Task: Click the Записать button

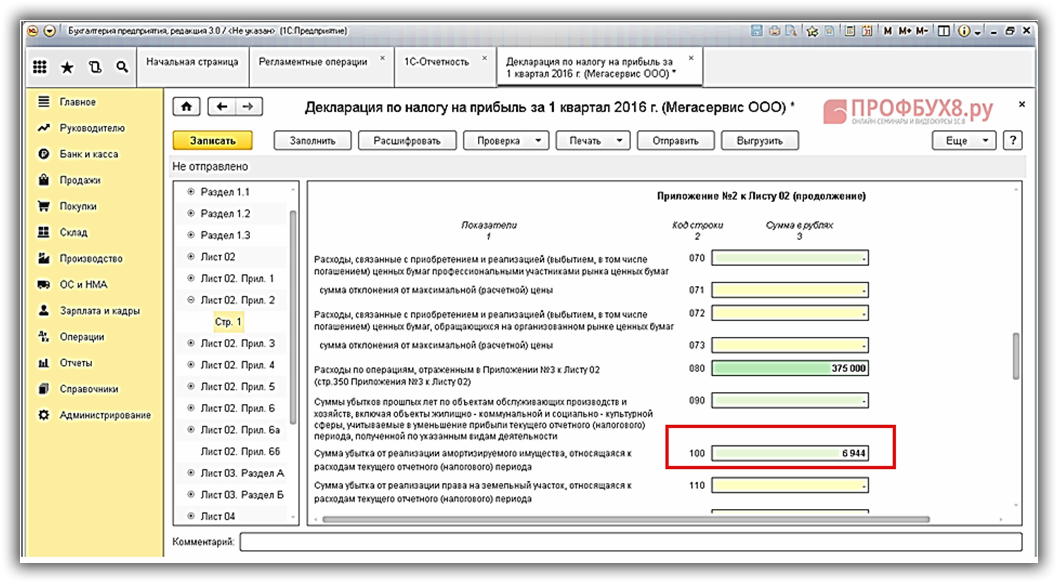Action: pyautogui.click(x=212, y=141)
